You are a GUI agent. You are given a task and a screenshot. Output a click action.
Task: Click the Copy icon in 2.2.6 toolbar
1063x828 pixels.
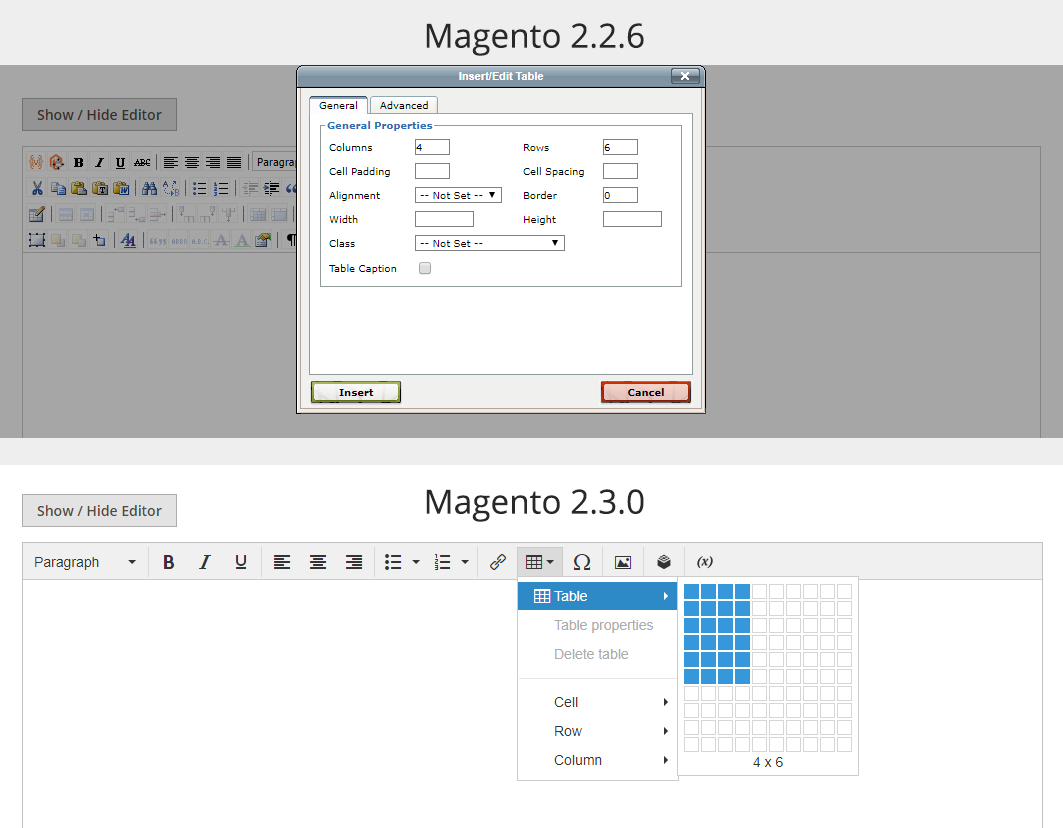tap(58, 188)
